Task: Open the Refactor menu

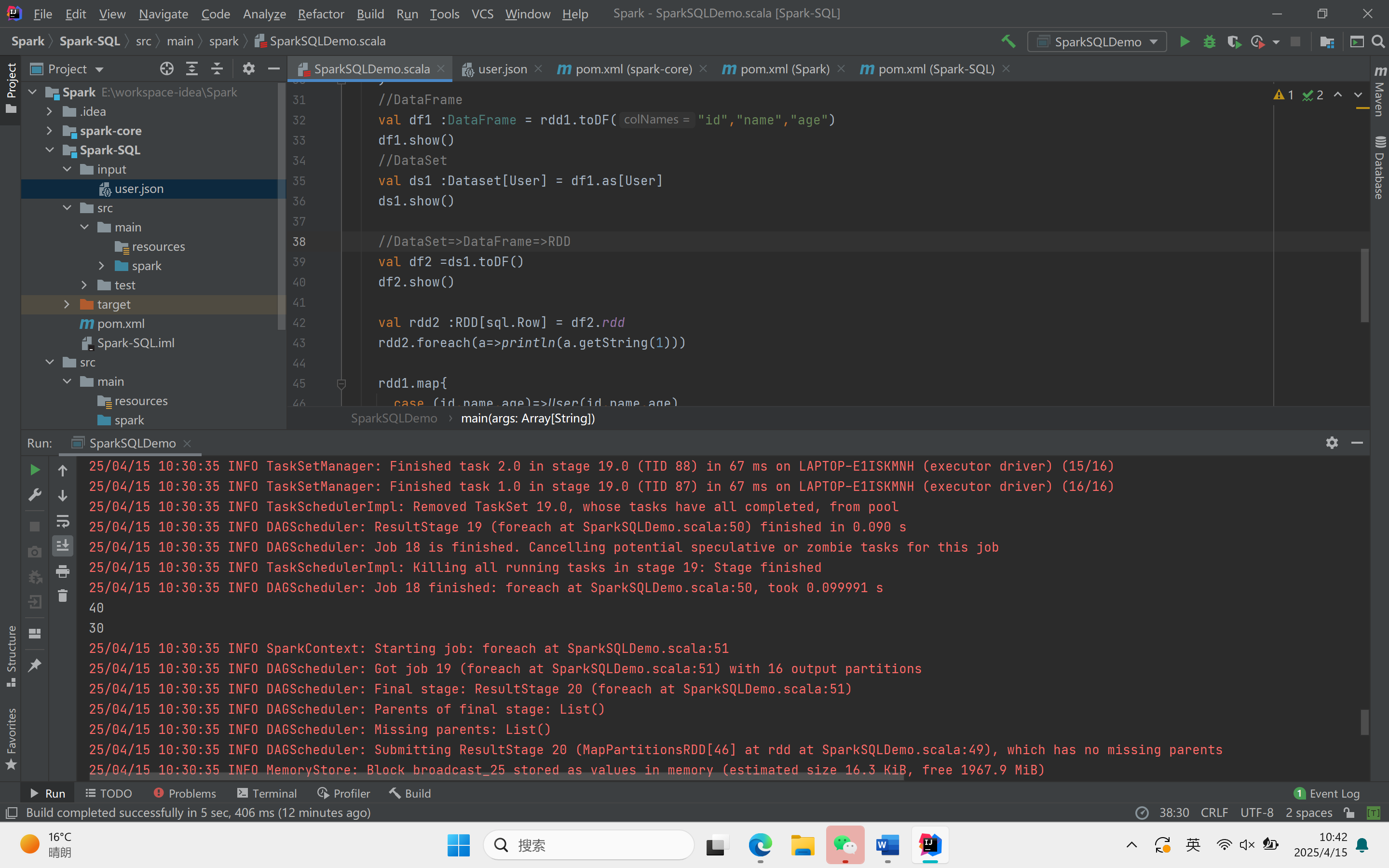Action: (320, 14)
